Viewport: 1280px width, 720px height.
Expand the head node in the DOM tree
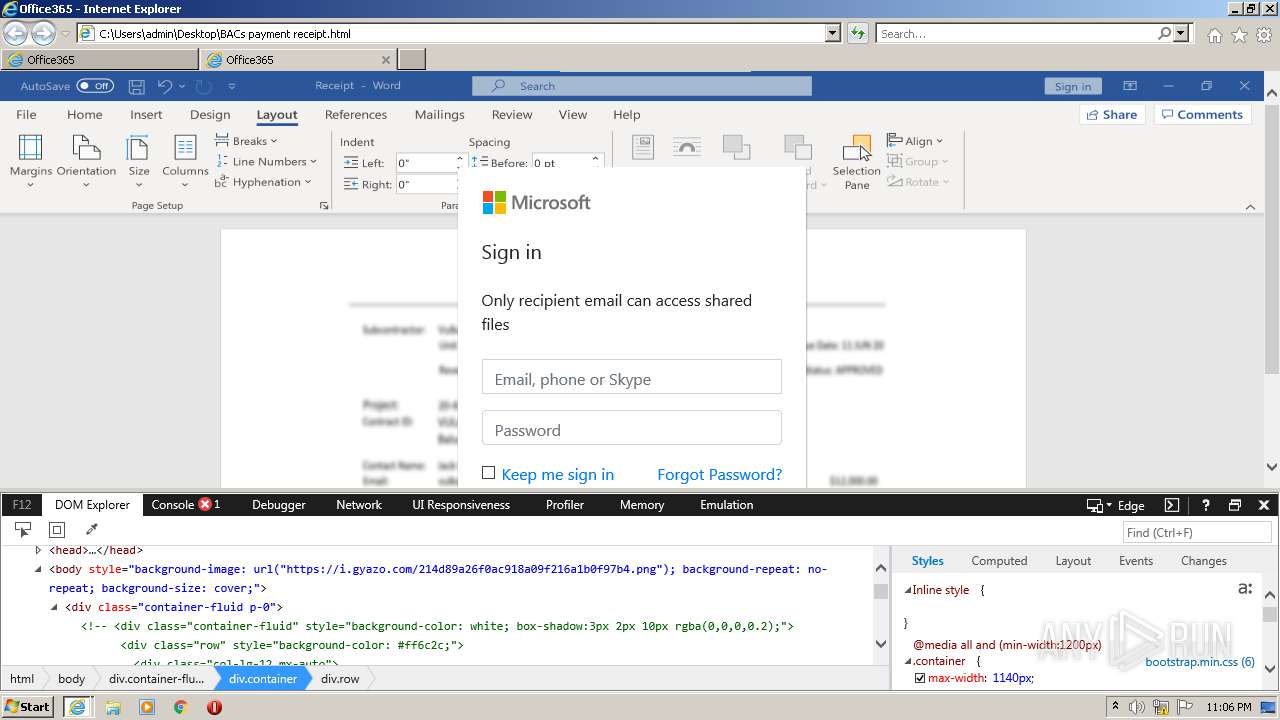point(39,550)
